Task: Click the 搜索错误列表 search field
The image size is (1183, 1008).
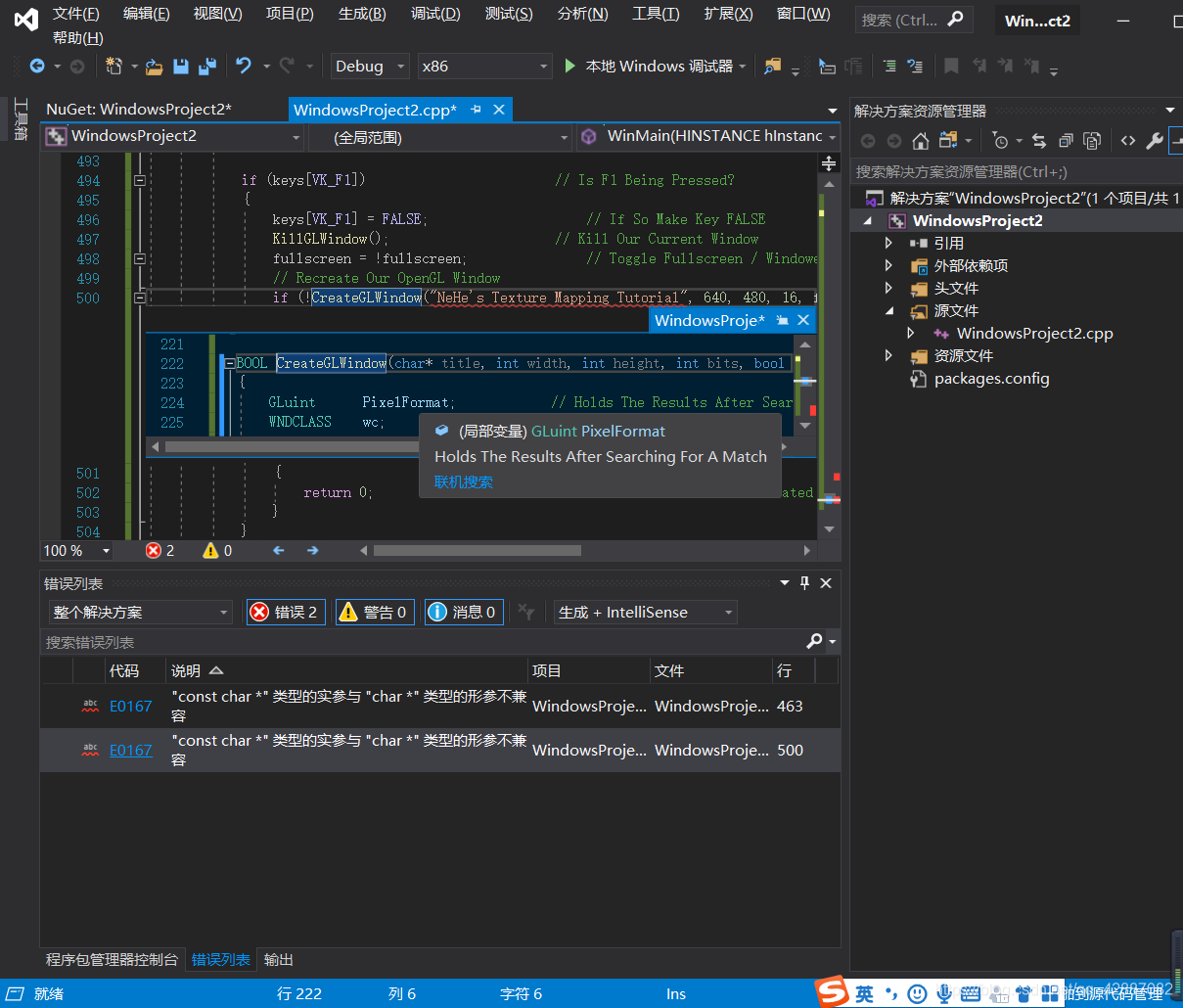Action: coord(421,642)
